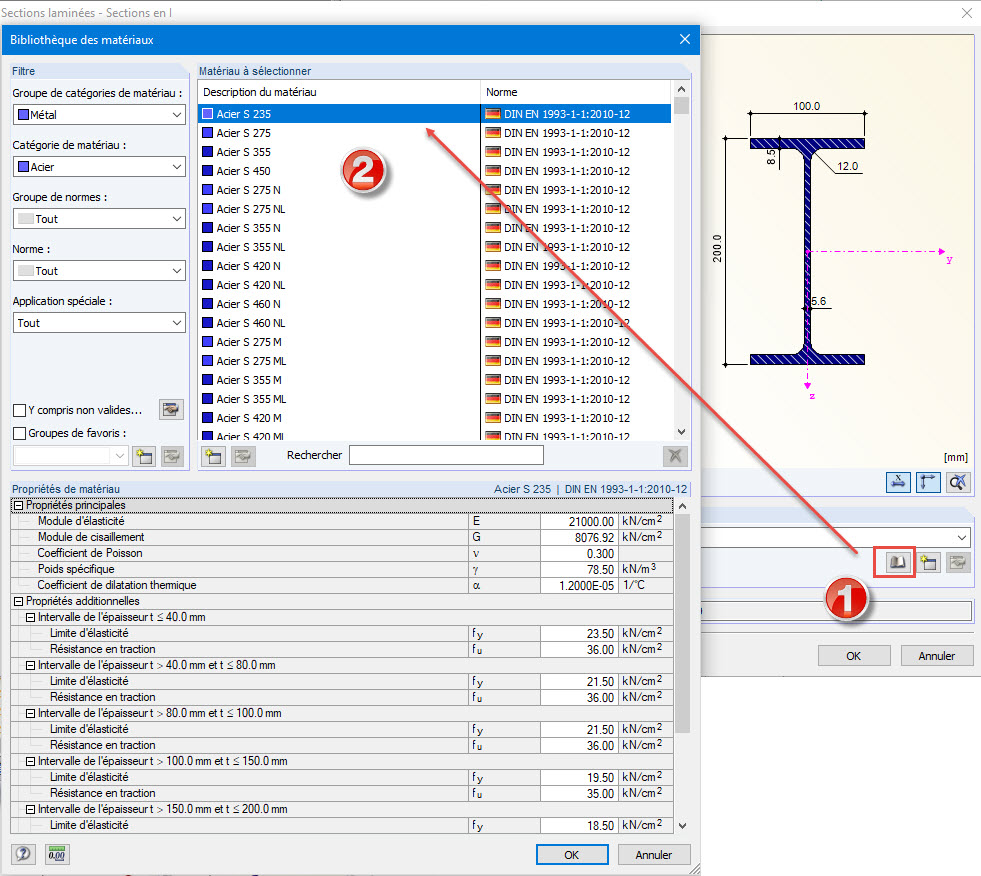Screen dimensions: 981x876
Task: Collapse interval t > 100.0 mm et t ≤ 150.0 mm
Action: coord(30,761)
